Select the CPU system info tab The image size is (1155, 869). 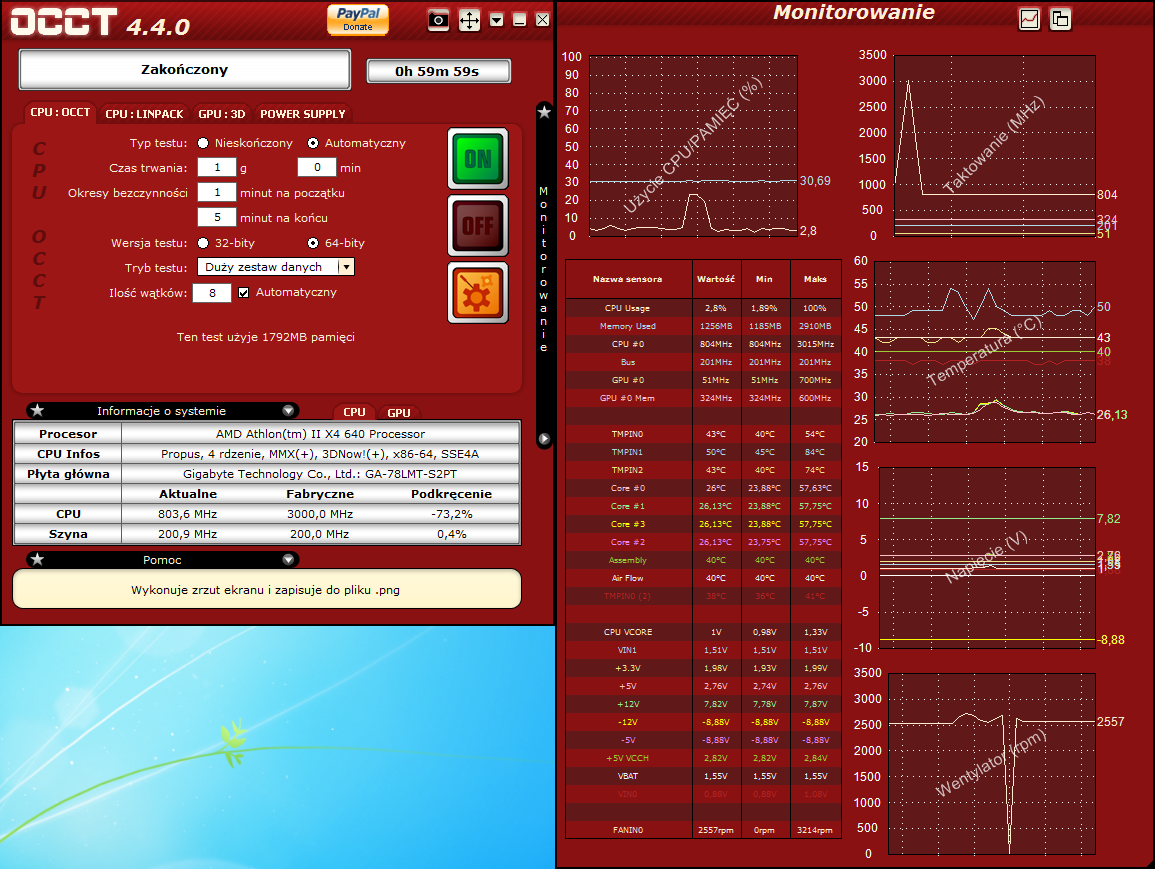[x=354, y=412]
